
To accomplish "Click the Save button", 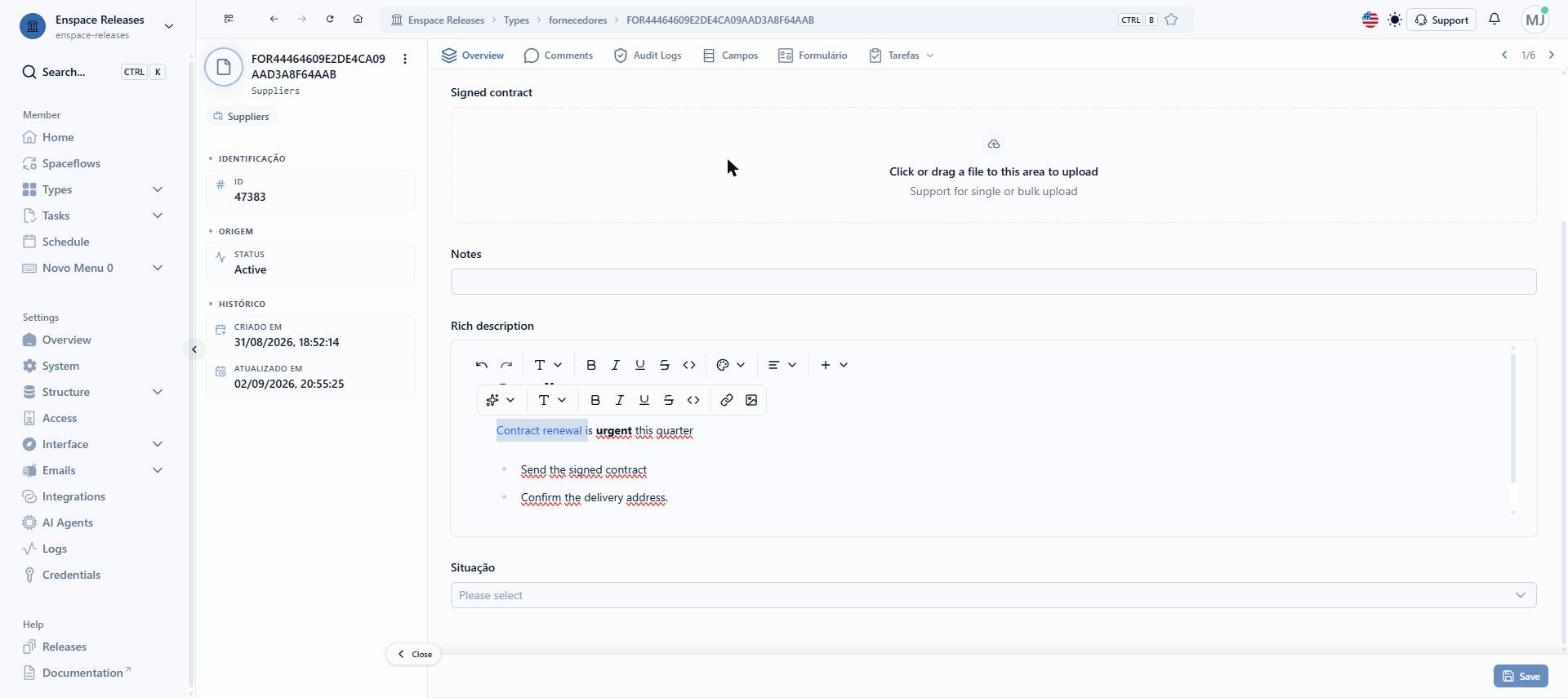I will tap(1520, 676).
